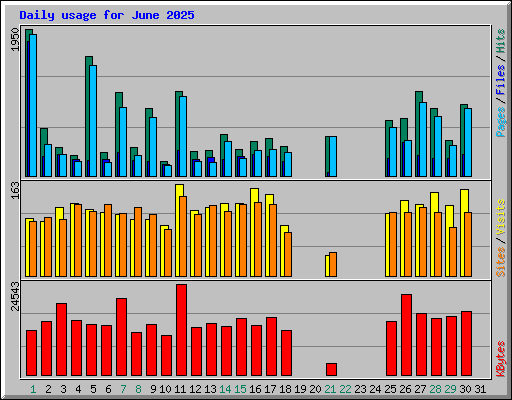Click day 19 on the x-axis
The image size is (512, 400).
point(300,389)
